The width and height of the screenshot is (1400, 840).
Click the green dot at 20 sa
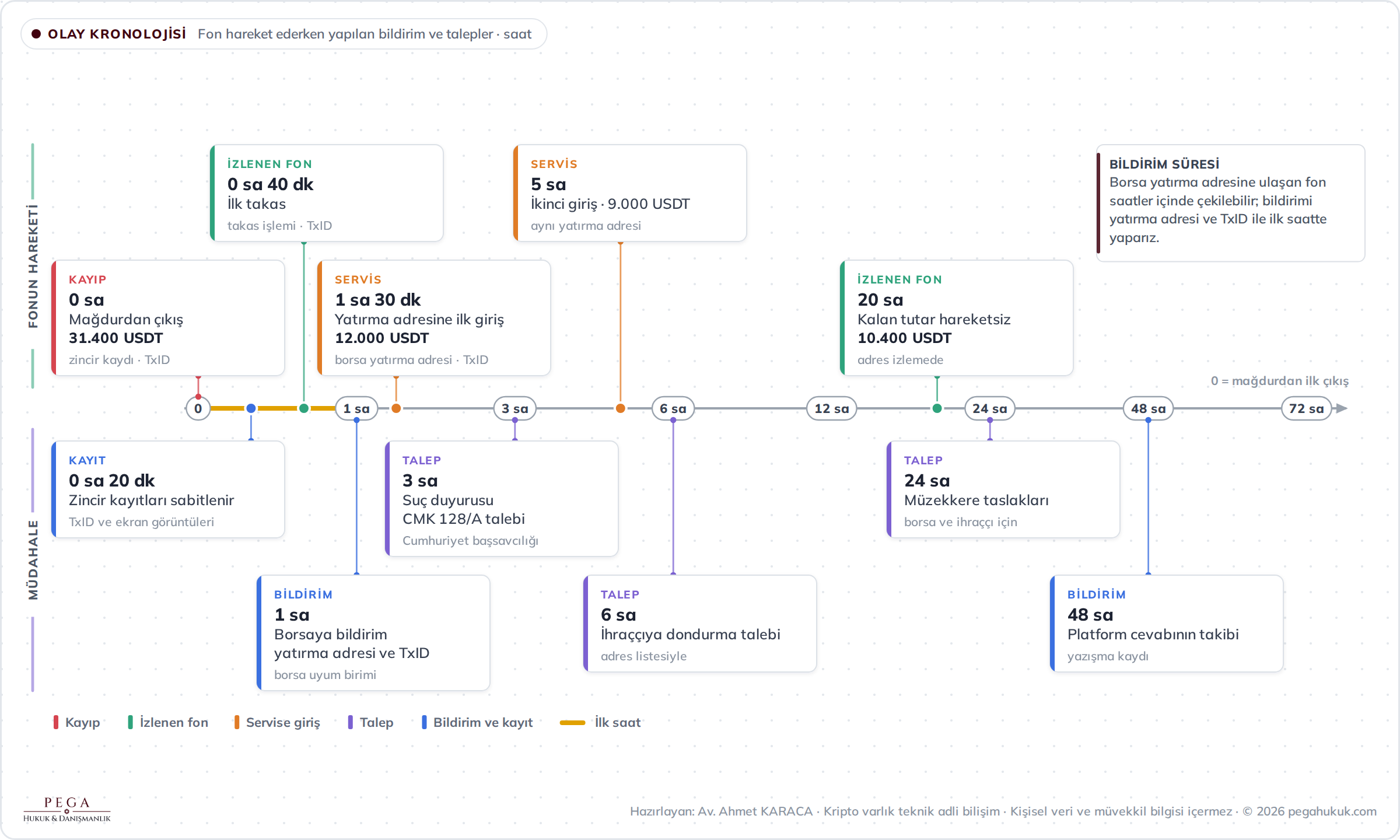pos(937,408)
